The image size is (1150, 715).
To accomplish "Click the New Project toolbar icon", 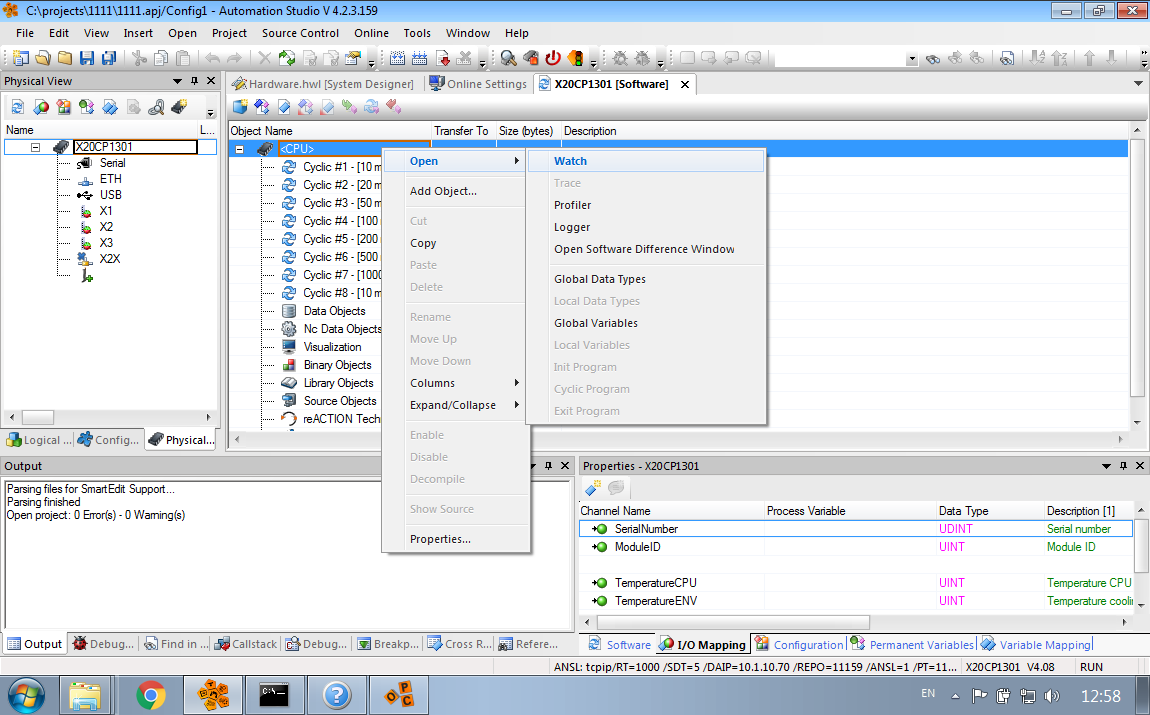I will (x=21, y=58).
